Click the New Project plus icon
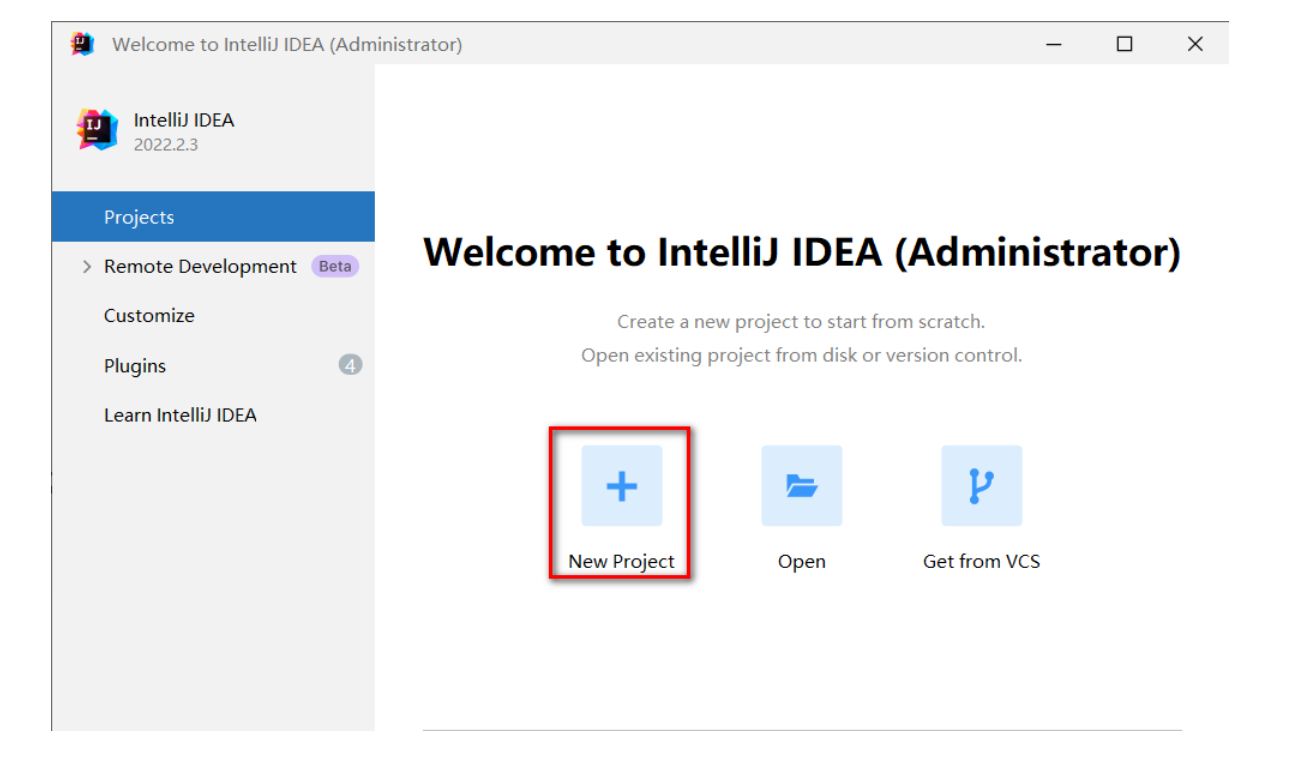 click(621, 486)
